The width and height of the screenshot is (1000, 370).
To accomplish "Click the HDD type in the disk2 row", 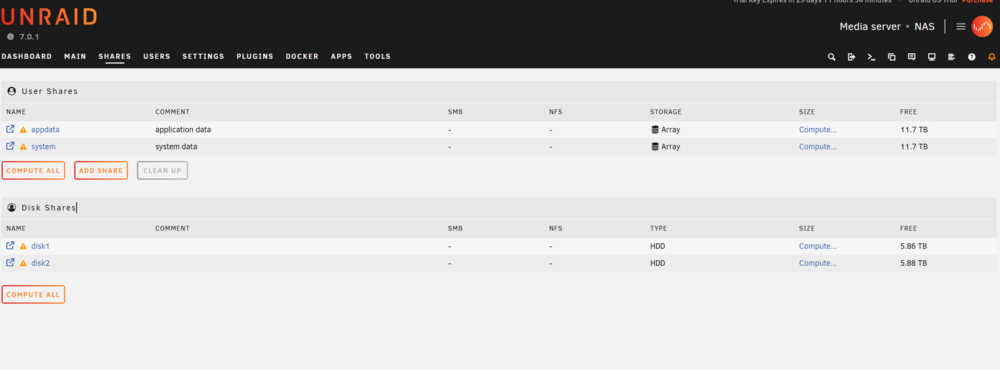I will point(658,263).
